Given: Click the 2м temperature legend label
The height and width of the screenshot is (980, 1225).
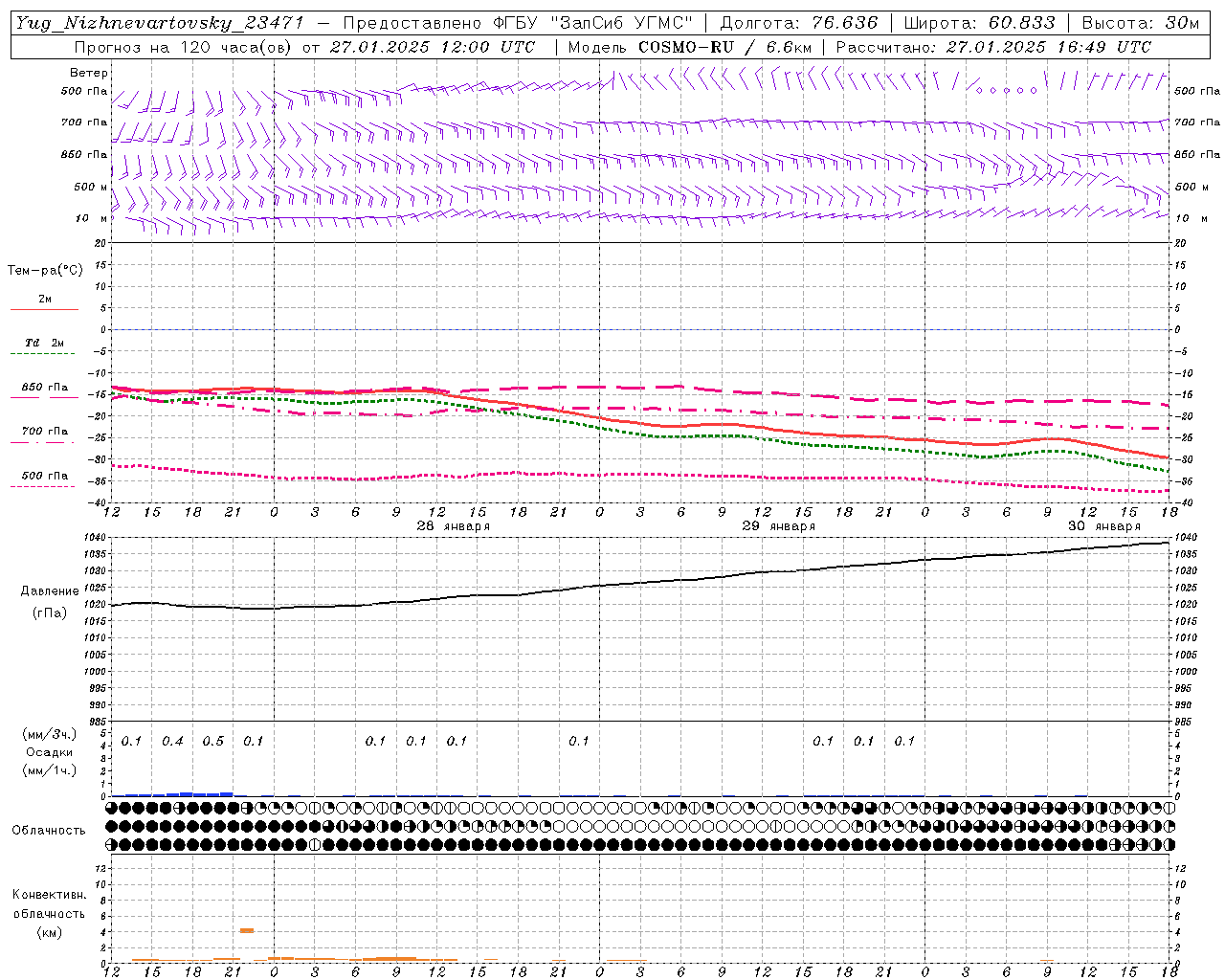Looking at the screenshot, I should 45,300.
